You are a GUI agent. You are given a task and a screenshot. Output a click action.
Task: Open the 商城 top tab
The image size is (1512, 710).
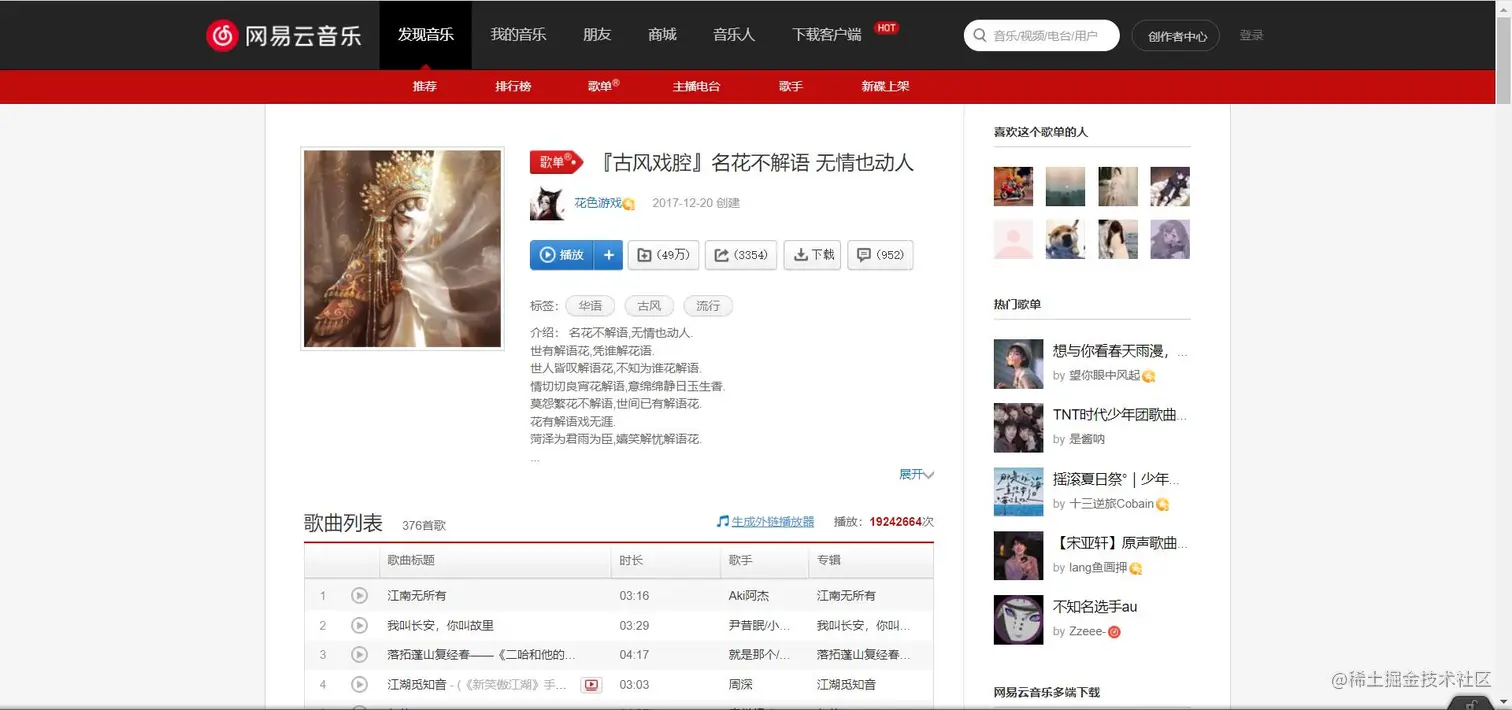tap(662, 34)
